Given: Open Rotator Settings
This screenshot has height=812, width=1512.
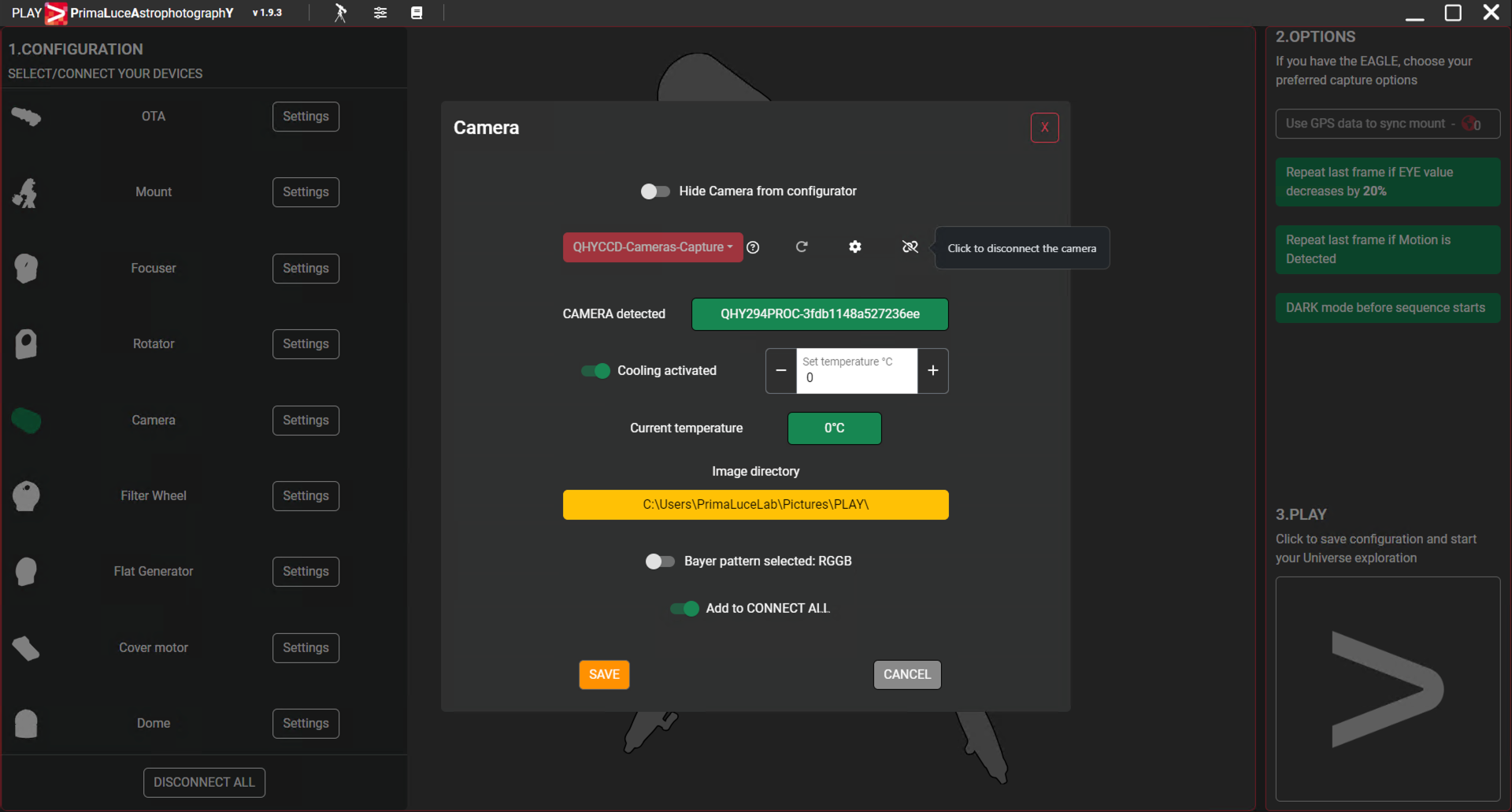Looking at the screenshot, I should (306, 344).
